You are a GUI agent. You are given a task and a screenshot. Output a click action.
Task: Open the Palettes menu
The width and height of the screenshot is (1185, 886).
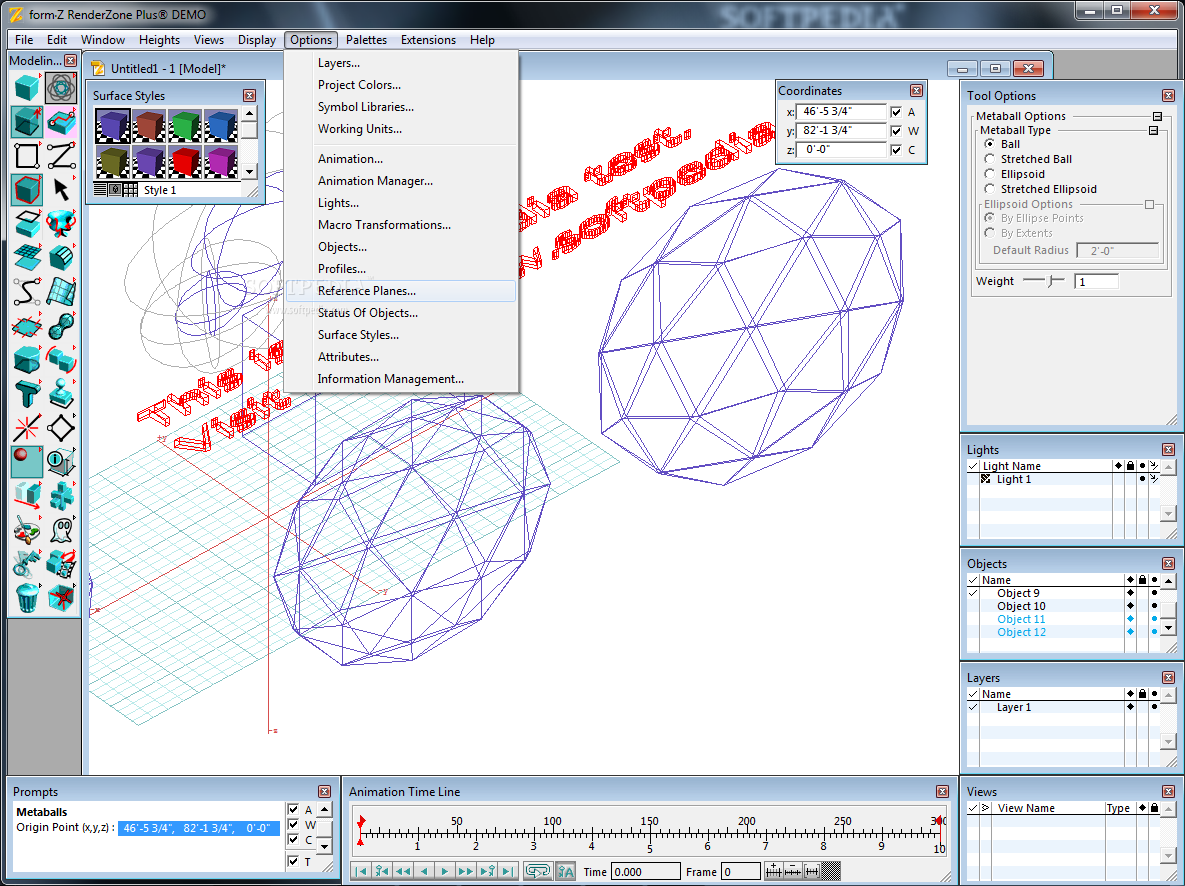tap(366, 40)
